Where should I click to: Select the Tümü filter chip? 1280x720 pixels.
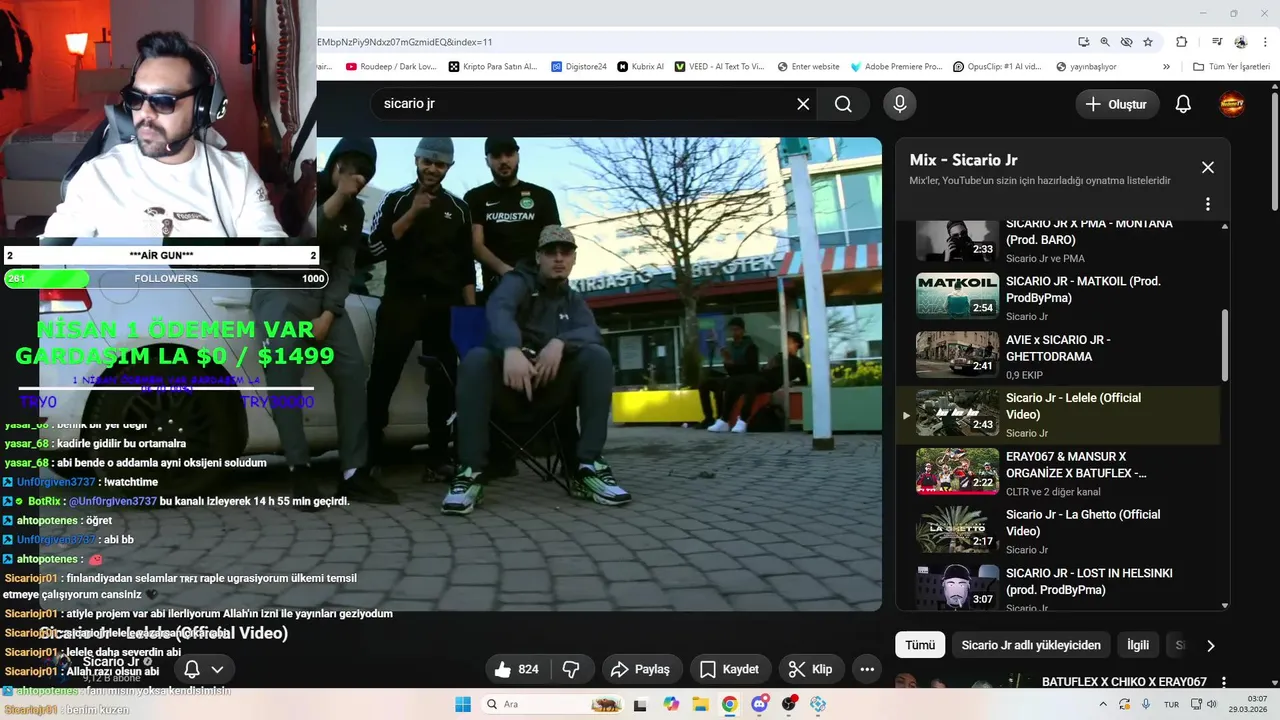tap(920, 645)
